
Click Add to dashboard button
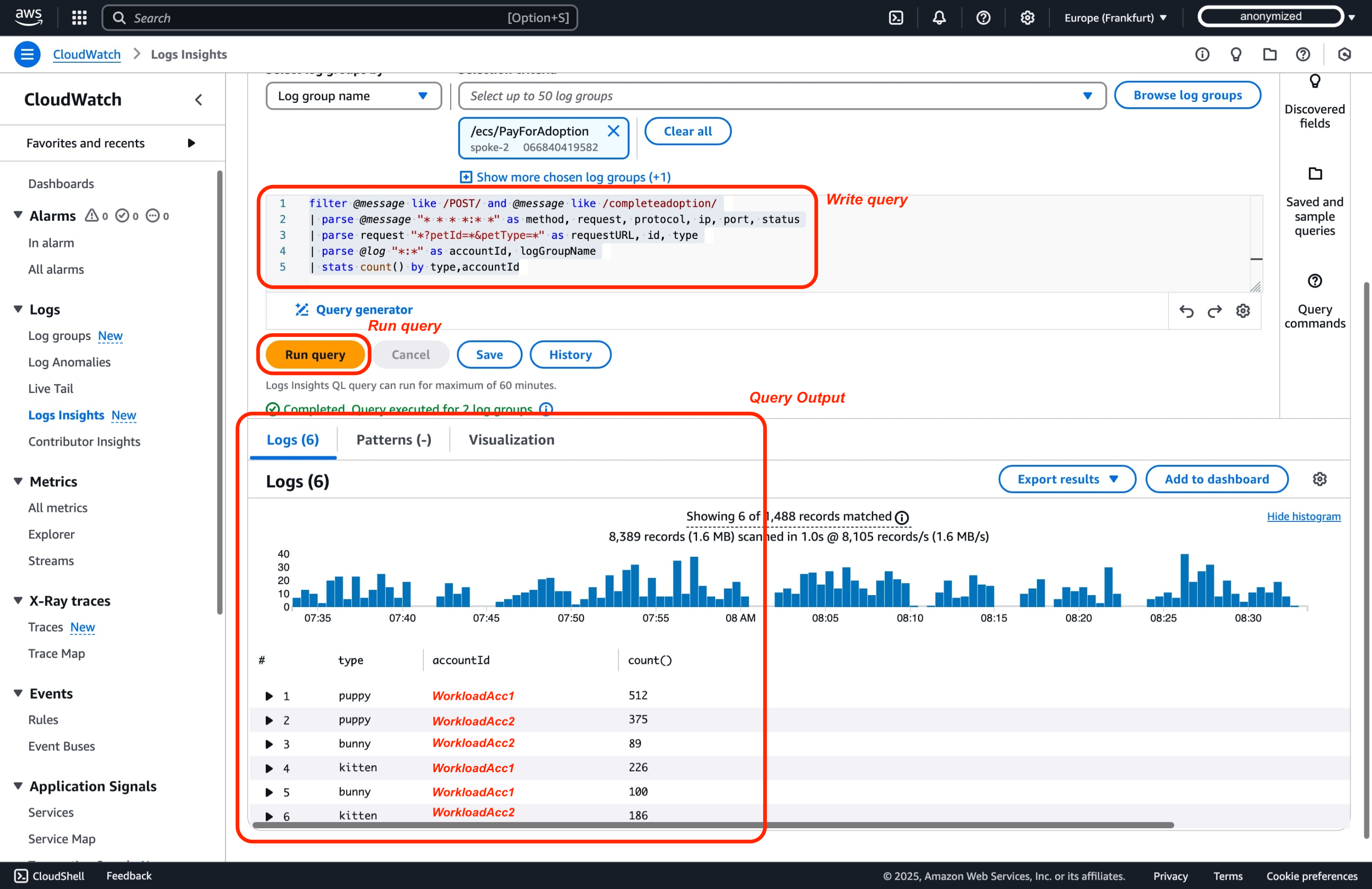tap(1216, 478)
